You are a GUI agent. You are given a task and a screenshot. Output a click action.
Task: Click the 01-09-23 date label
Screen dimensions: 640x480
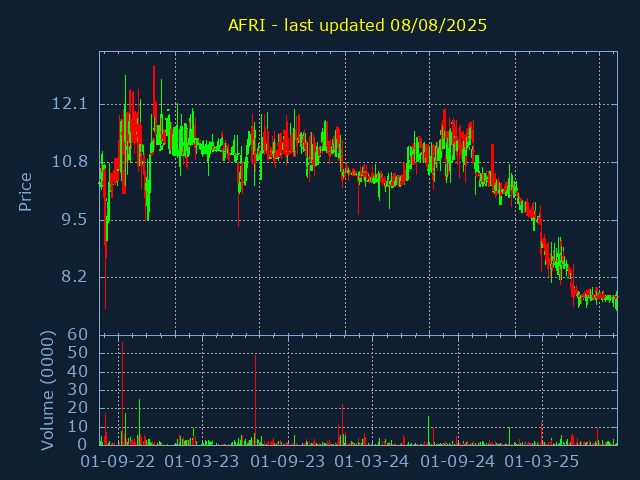288,462
